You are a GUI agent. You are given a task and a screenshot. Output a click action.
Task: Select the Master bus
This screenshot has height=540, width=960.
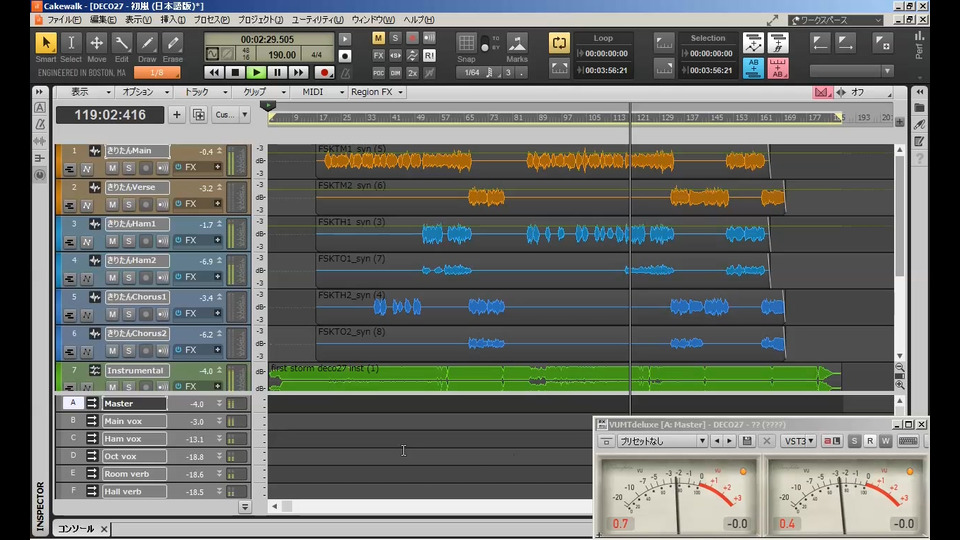pyautogui.click(x=133, y=403)
